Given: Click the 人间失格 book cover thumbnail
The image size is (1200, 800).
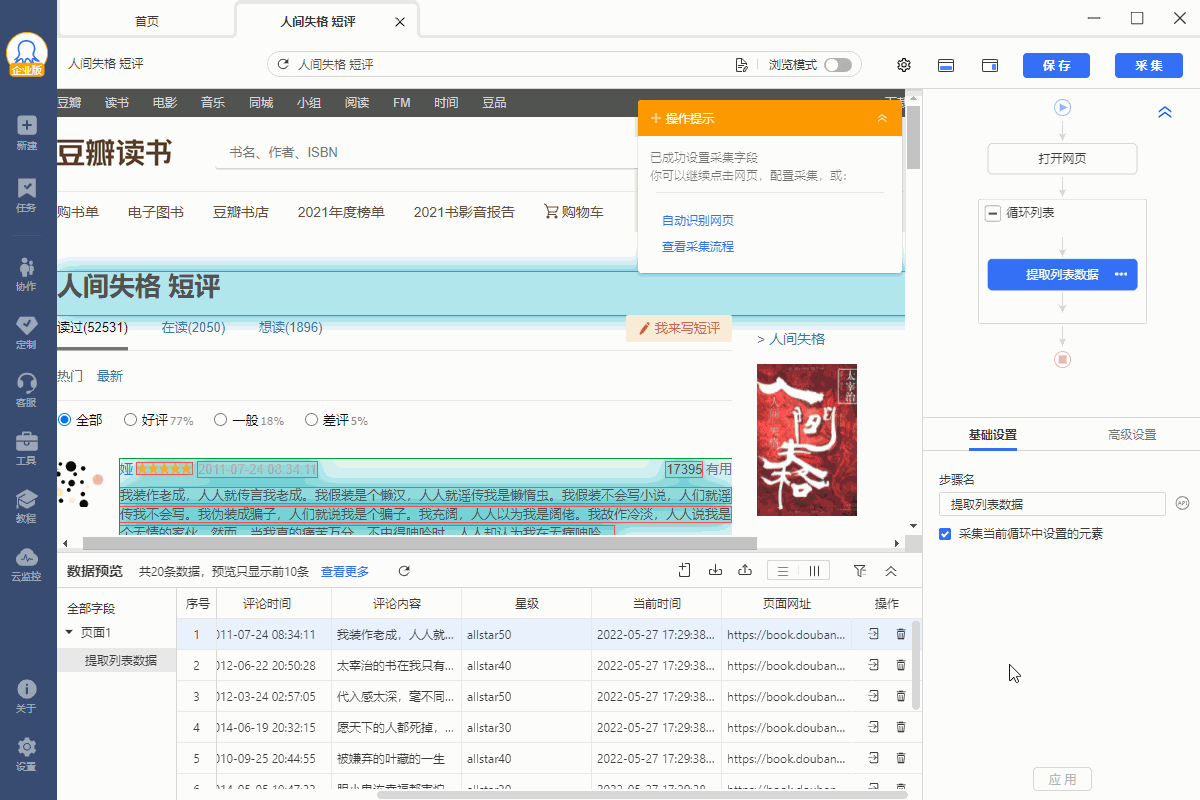Looking at the screenshot, I should point(807,439).
